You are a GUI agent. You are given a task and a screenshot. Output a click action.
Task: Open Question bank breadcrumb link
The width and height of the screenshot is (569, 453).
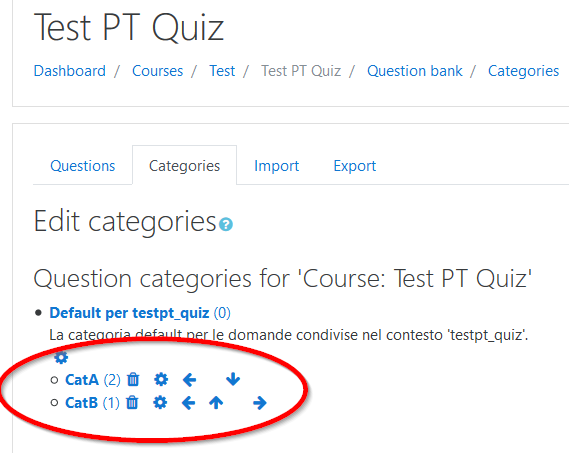click(x=415, y=71)
